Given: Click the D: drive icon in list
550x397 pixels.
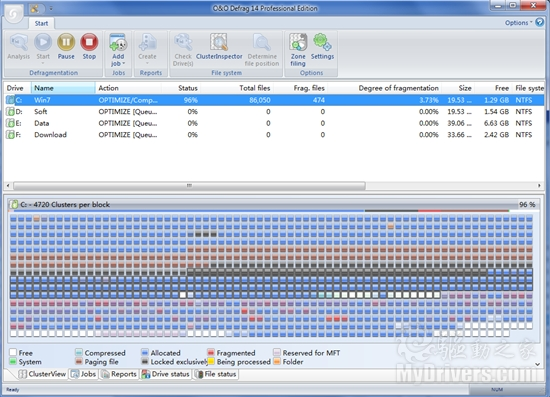Looking at the screenshot, I should [x=11, y=112].
